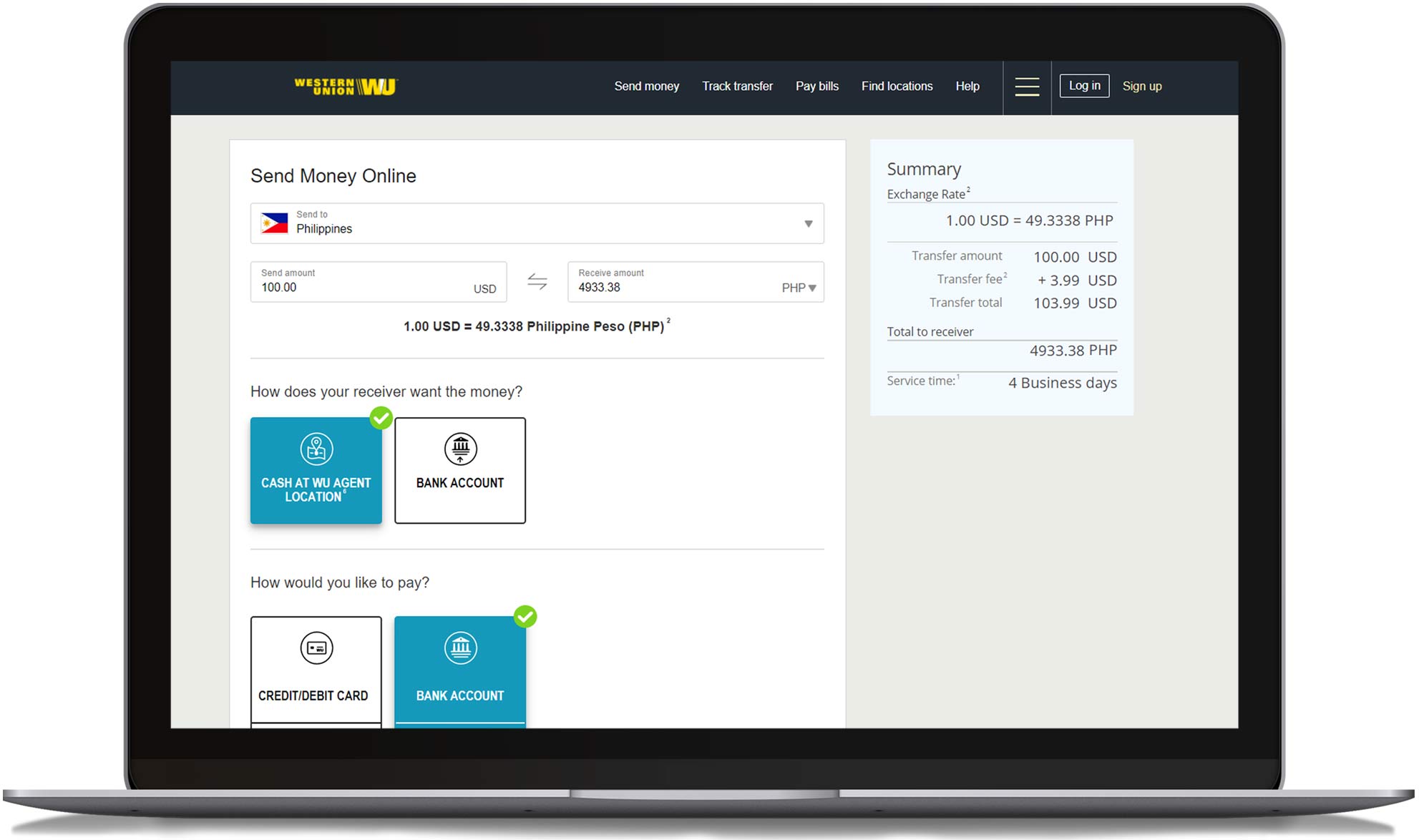Click the Help navigation link
1419x840 pixels.
[x=968, y=85]
